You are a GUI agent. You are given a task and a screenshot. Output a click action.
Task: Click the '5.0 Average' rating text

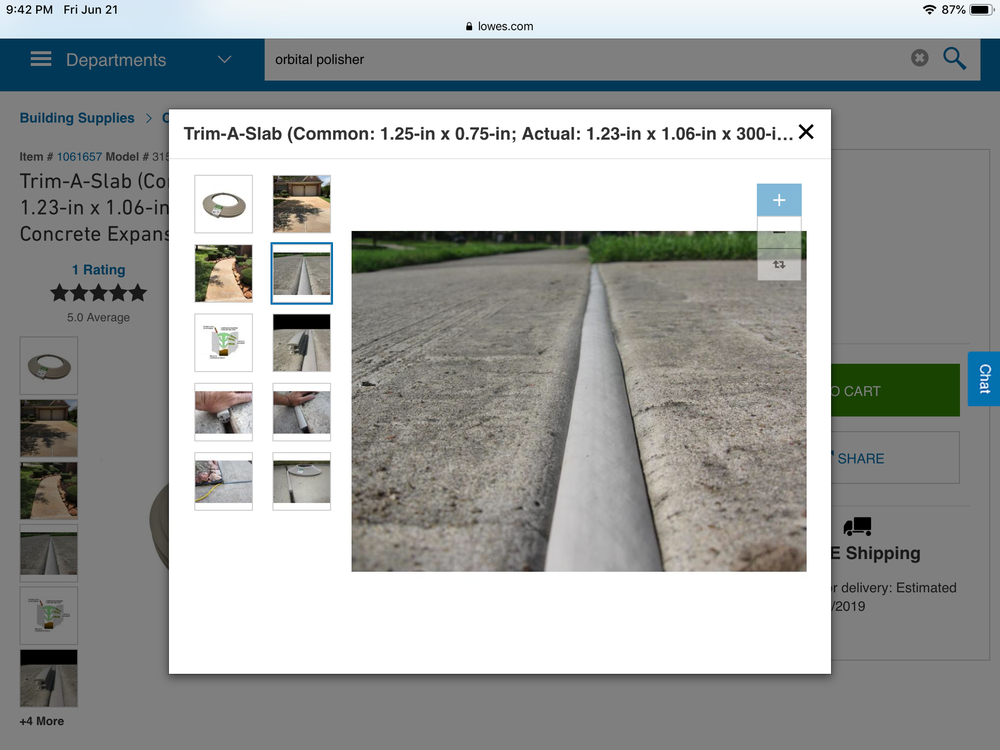point(98,318)
